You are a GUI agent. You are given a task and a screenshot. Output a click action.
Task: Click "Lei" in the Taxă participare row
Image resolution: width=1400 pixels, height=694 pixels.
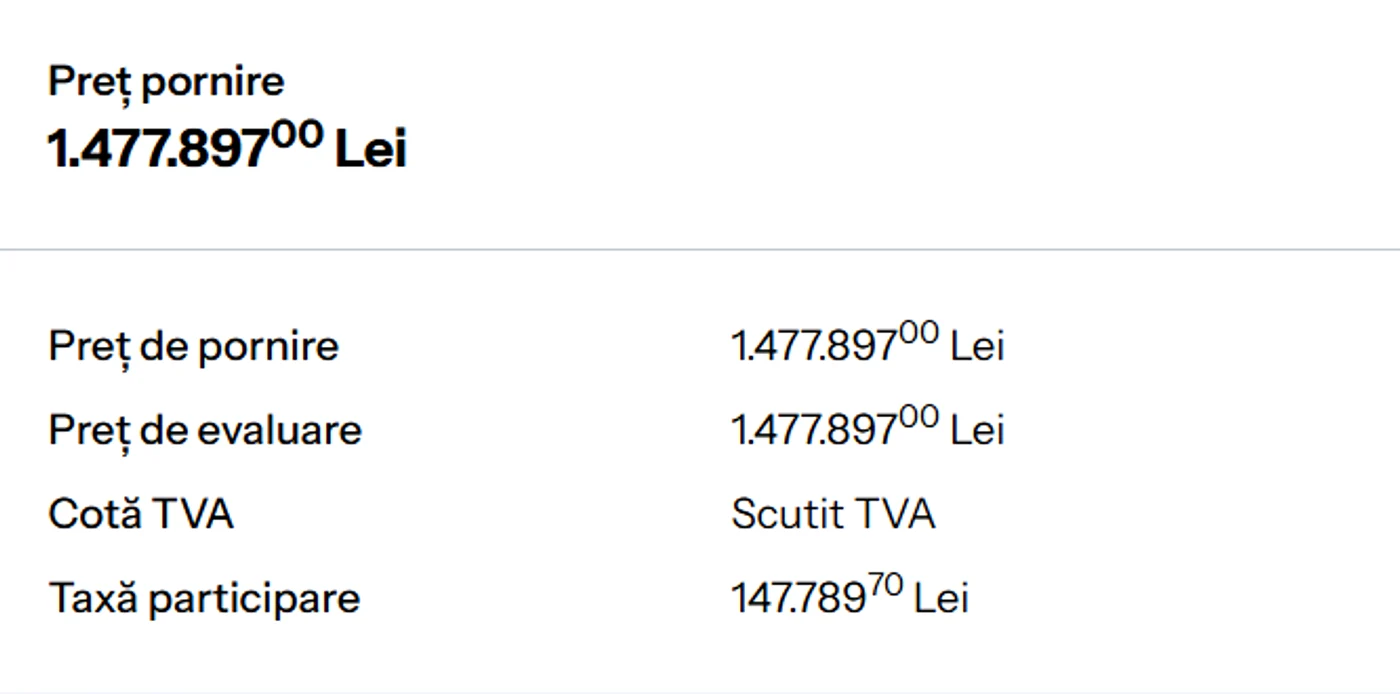pyautogui.click(x=941, y=599)
